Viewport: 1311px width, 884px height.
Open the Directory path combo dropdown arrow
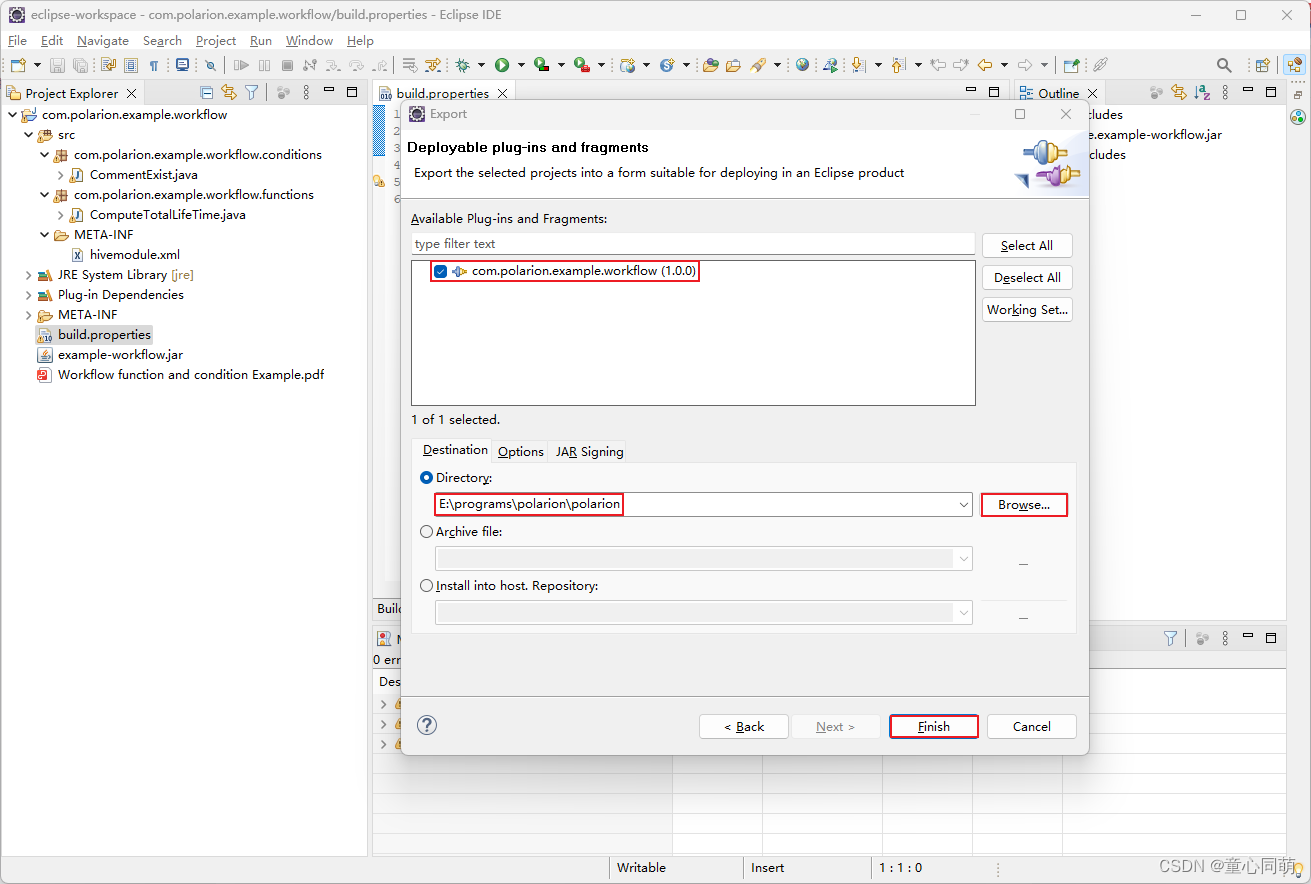pyautogui.click(x=963, y=505)
